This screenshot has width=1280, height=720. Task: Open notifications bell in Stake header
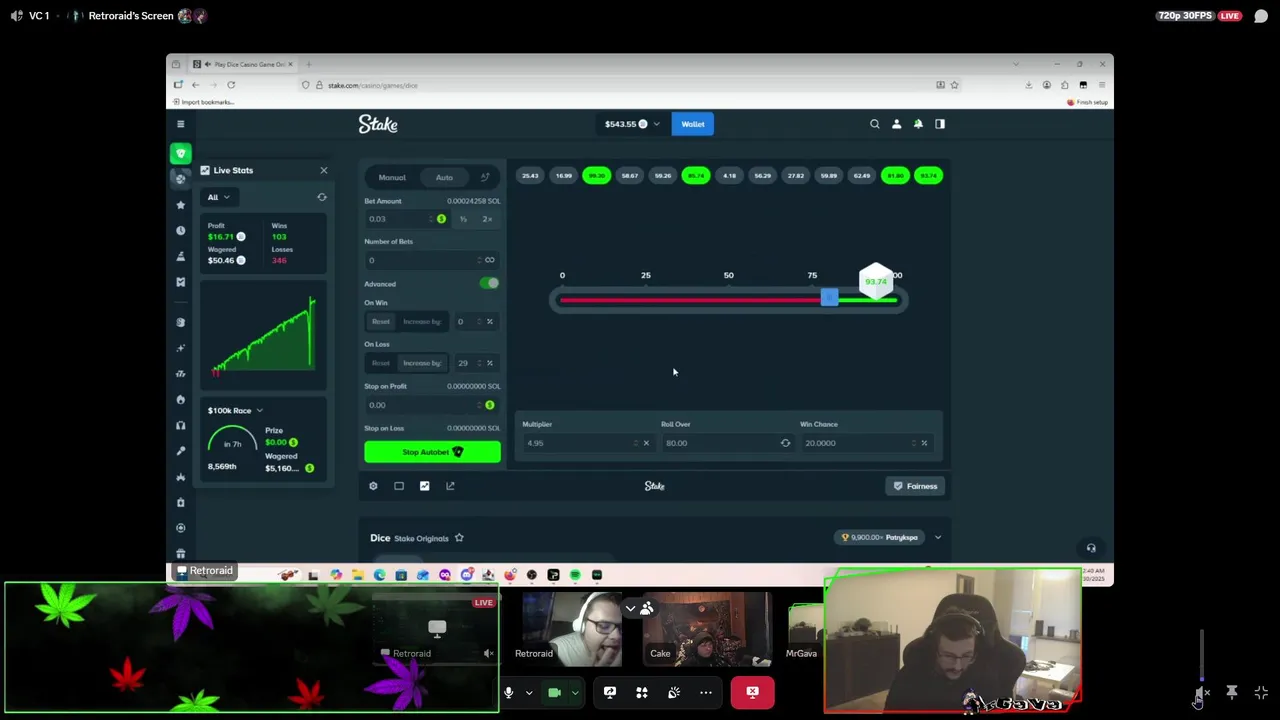click(x=918, y=124)
